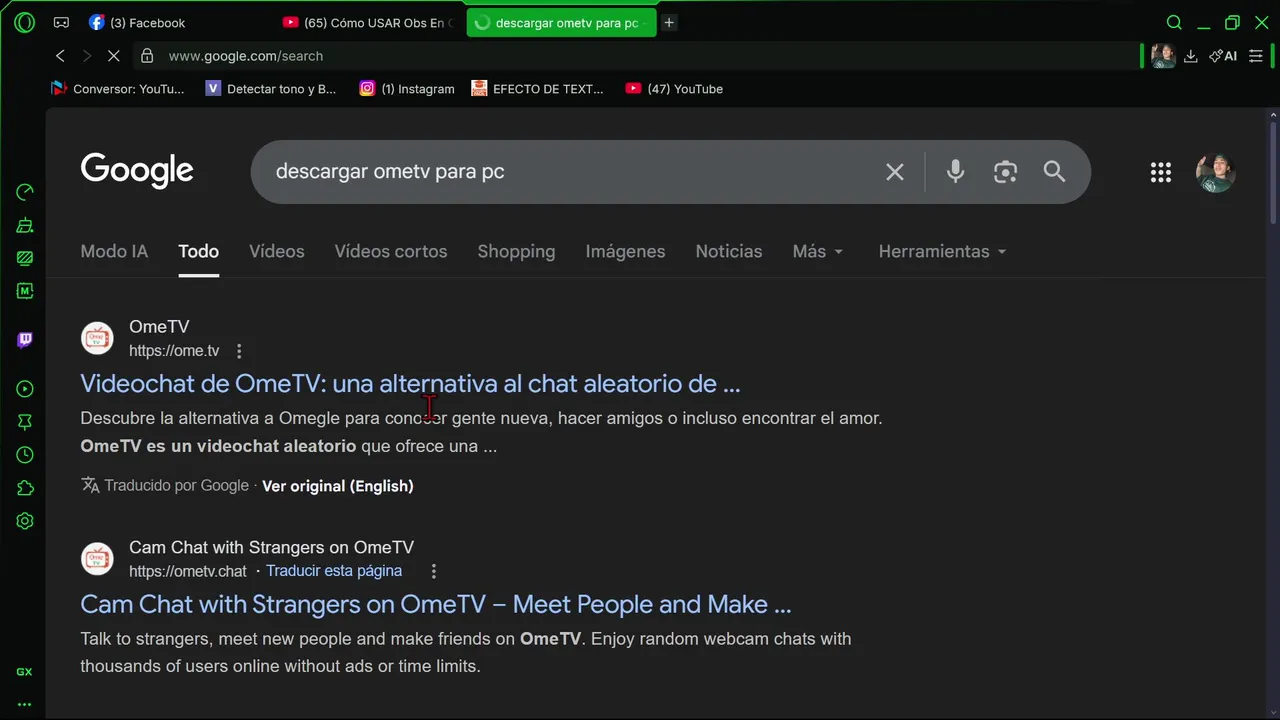Image resolution: width=1280 pixels, height=720 pixels.
Task: Open tab search magnifier in title bar
Action: tap(1174, 22)
